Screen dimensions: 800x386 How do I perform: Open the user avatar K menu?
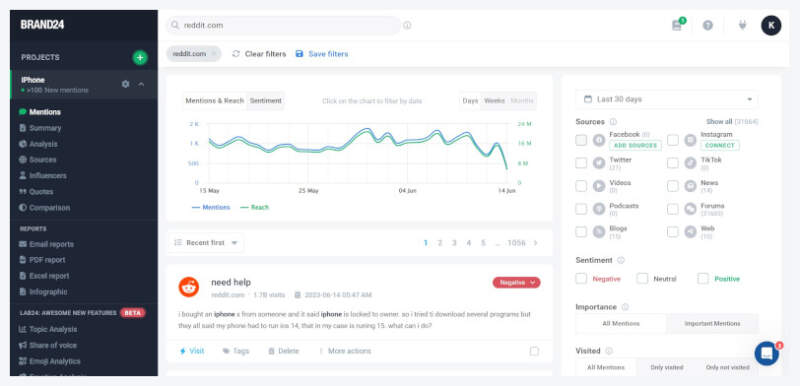(x=771, y=25)
